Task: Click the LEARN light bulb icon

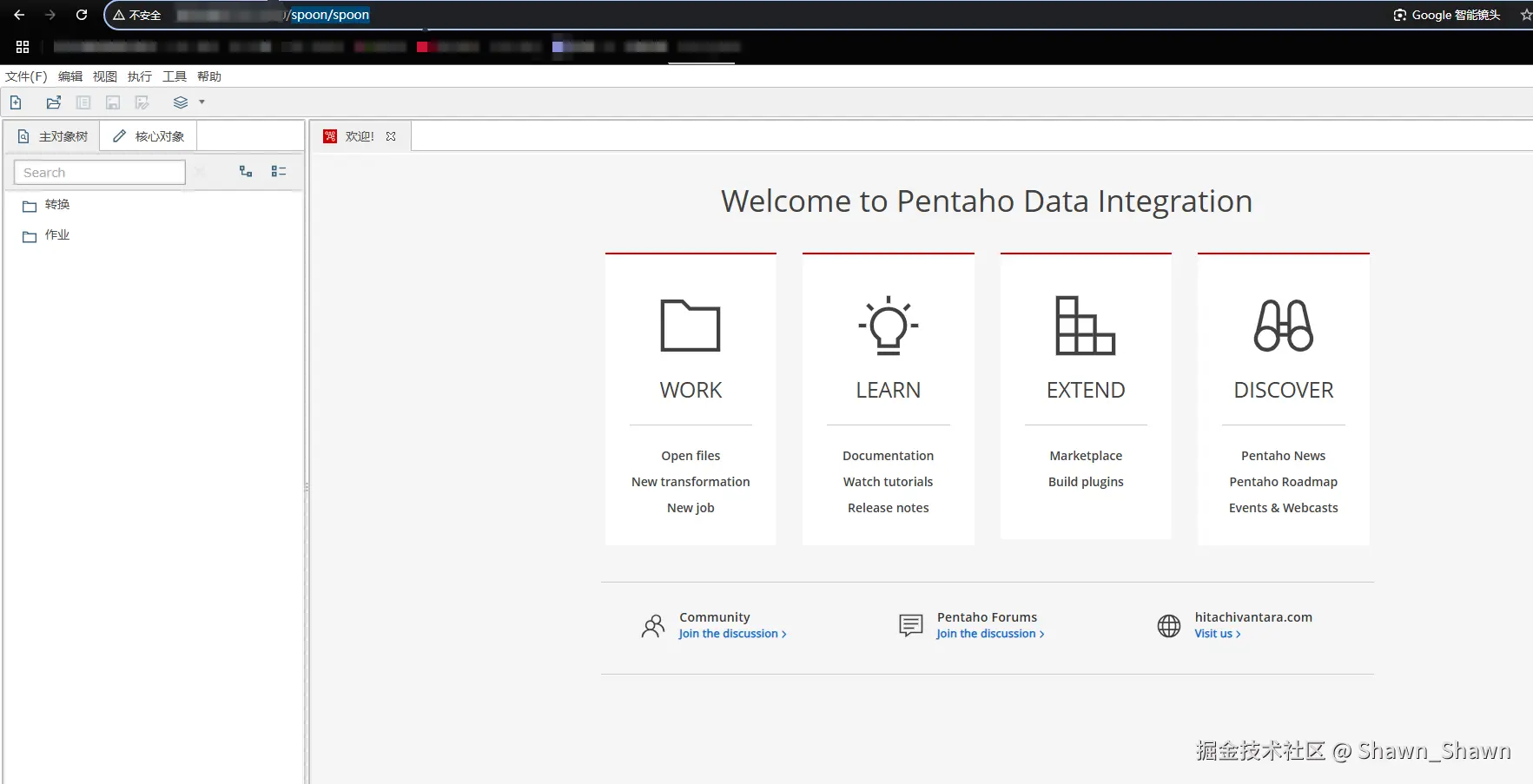Action: (889, 326)
